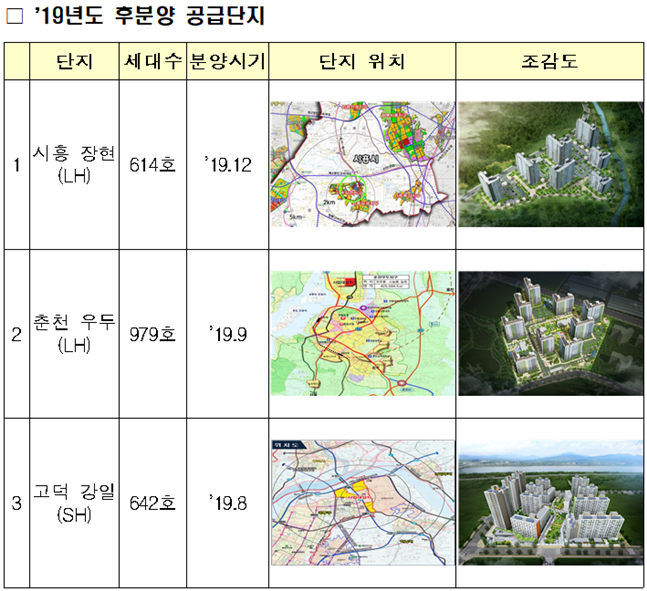The width and height of the screenshot is (647, 591).
Task: Select the 세대수 column header
Action: 153,61
